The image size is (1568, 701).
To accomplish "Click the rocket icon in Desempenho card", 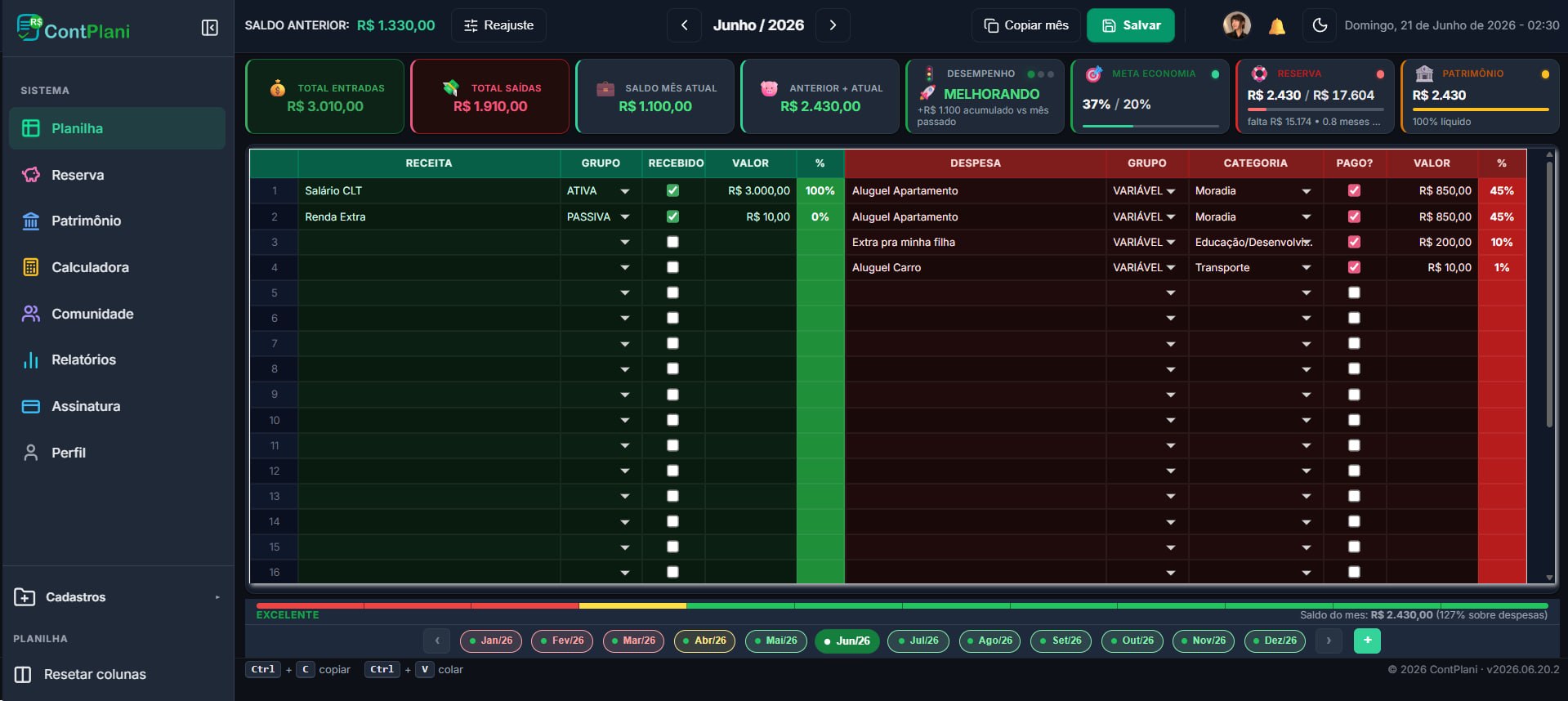I will [927, 94].
